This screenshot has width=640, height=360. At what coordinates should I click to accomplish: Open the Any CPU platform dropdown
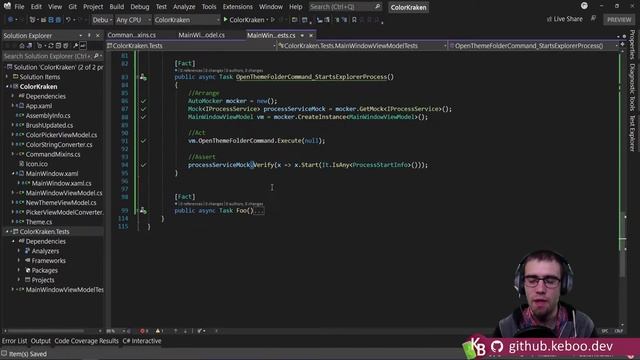pyautogui.click(x=133, y=20)
